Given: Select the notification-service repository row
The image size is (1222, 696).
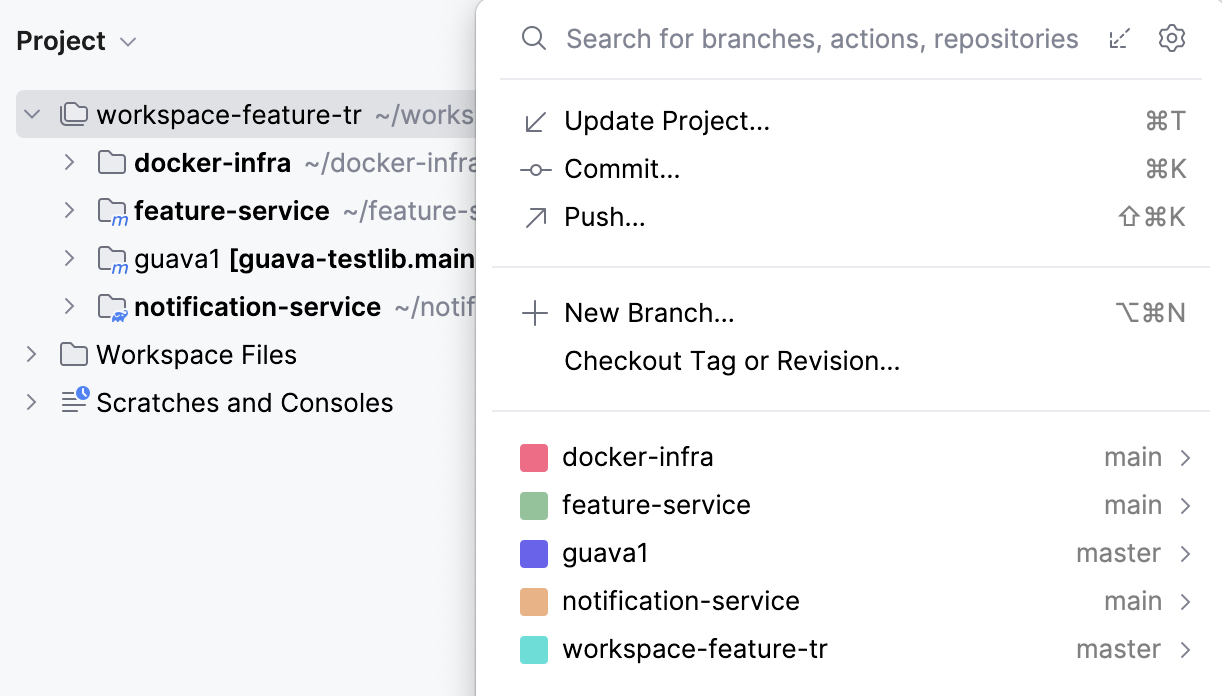Looking at the screenshot, I should [x=682, y=601].
